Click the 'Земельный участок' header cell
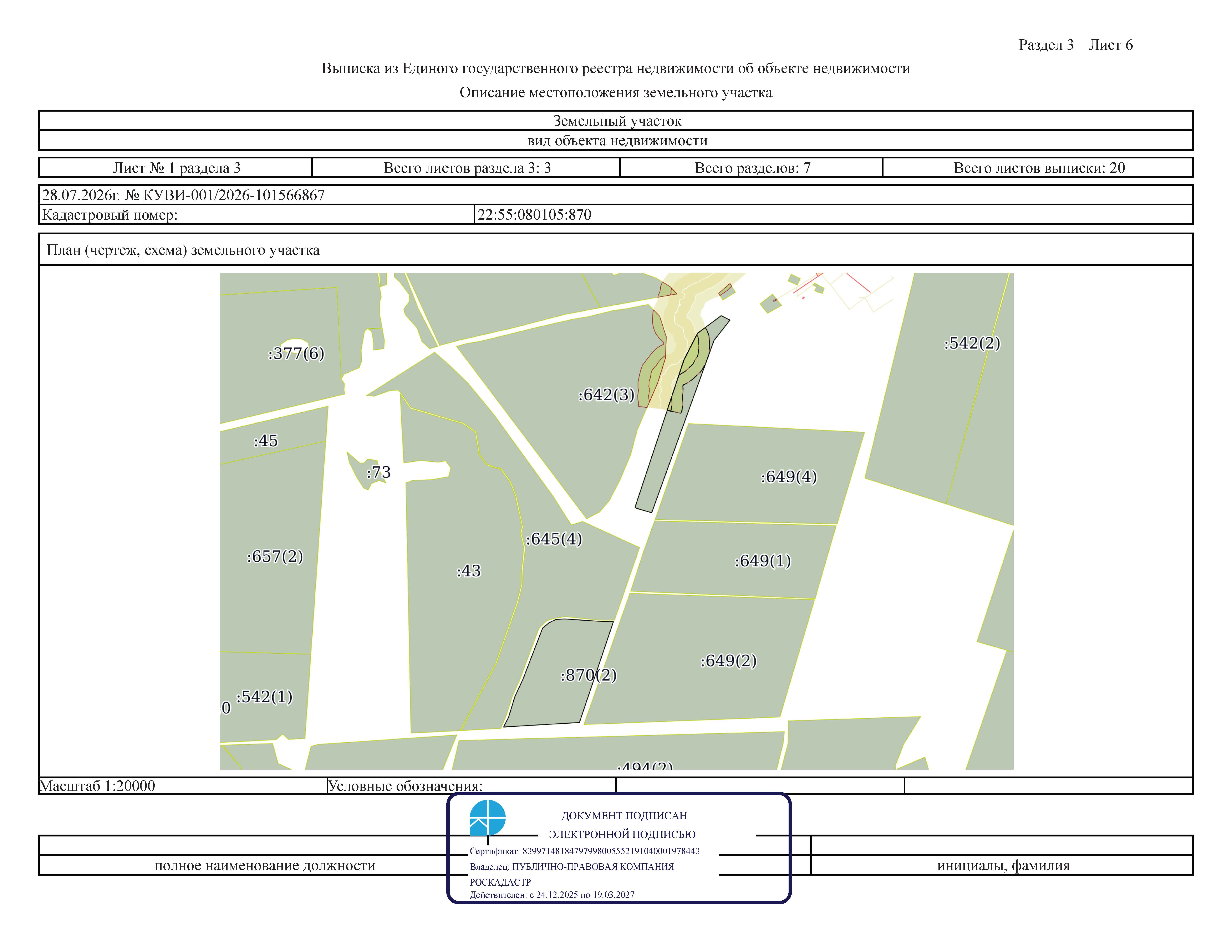The height and width of the screenshot is (952, 1232). 616,121
